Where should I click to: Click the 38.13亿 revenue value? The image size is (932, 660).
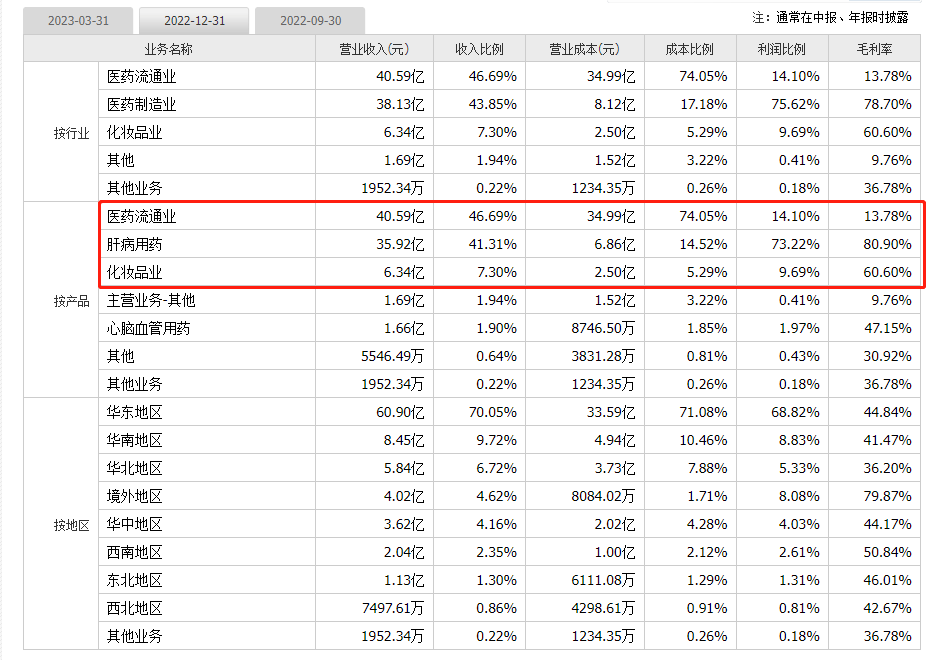(400, 105)
